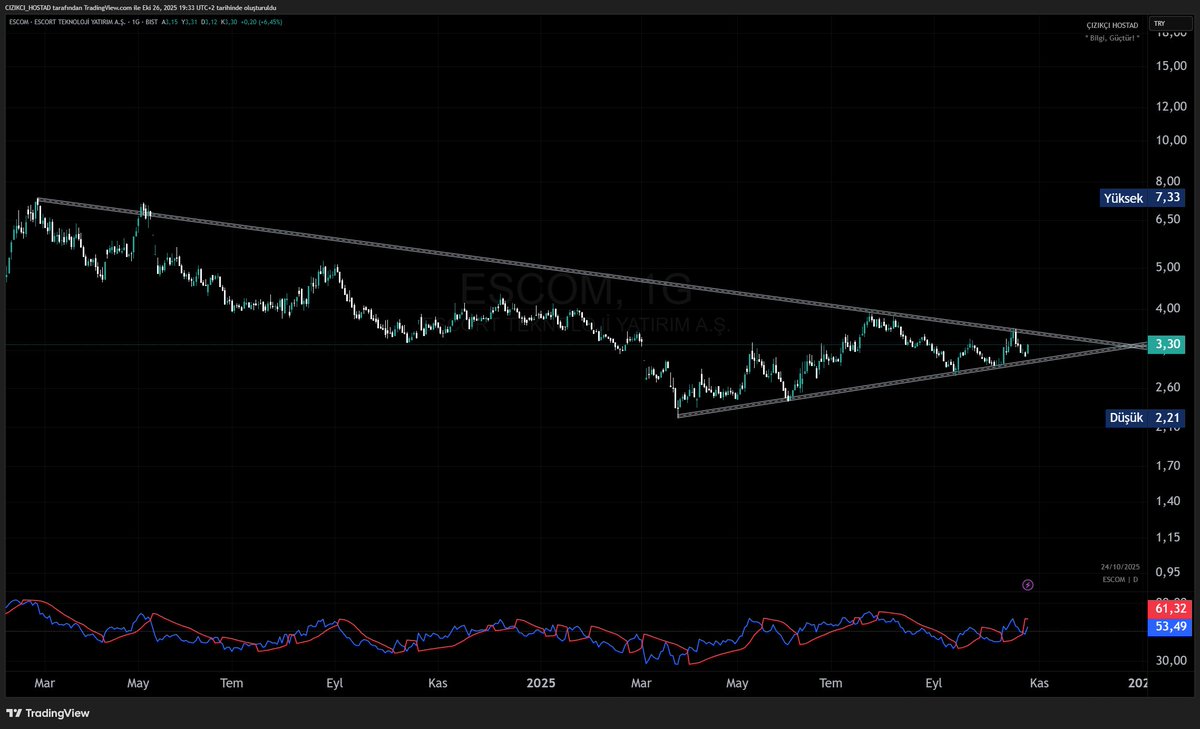Viewport: 1200px width, 729px height.
Task: Click the Tem label after 2025
Action: tap(831, 683)
